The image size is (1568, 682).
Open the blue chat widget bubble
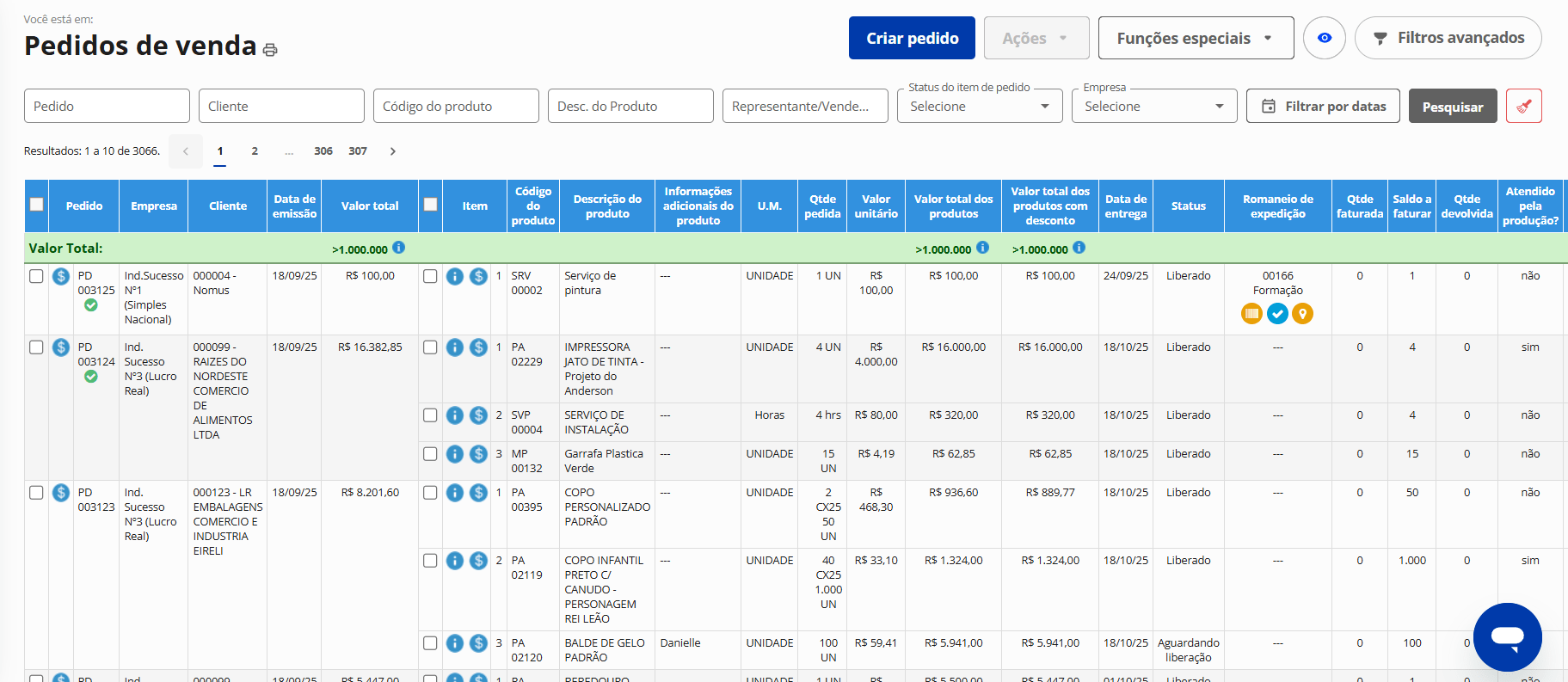tap(1507, 636)
